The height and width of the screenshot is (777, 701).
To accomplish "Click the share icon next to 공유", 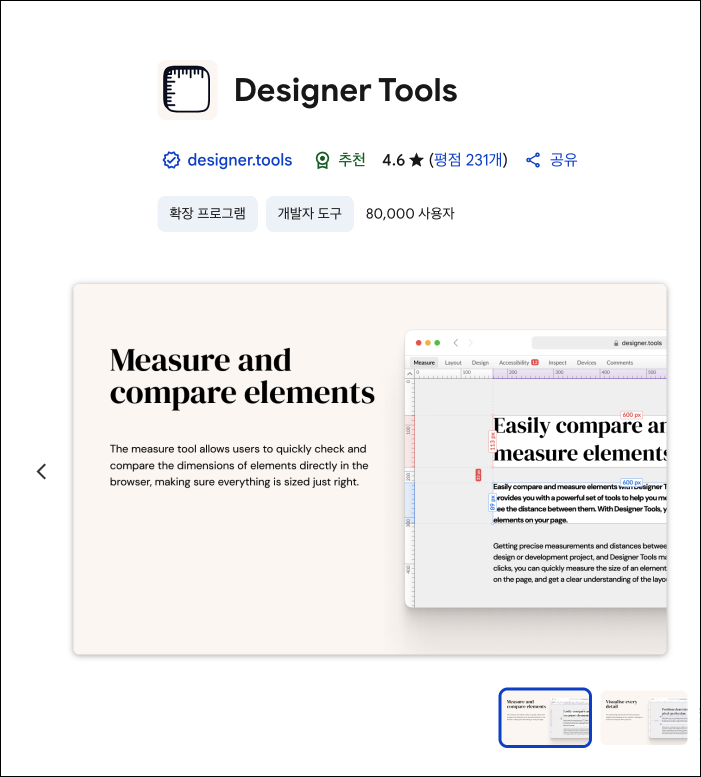I will click(533, 160).
